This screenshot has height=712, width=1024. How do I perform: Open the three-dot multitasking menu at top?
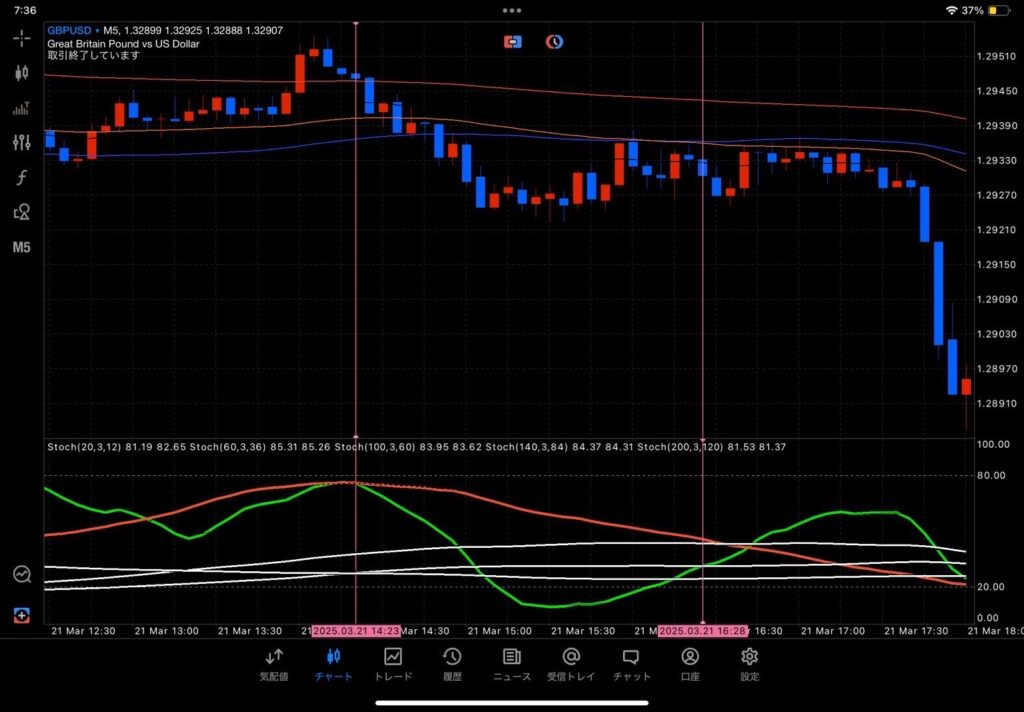pos(512,10)
